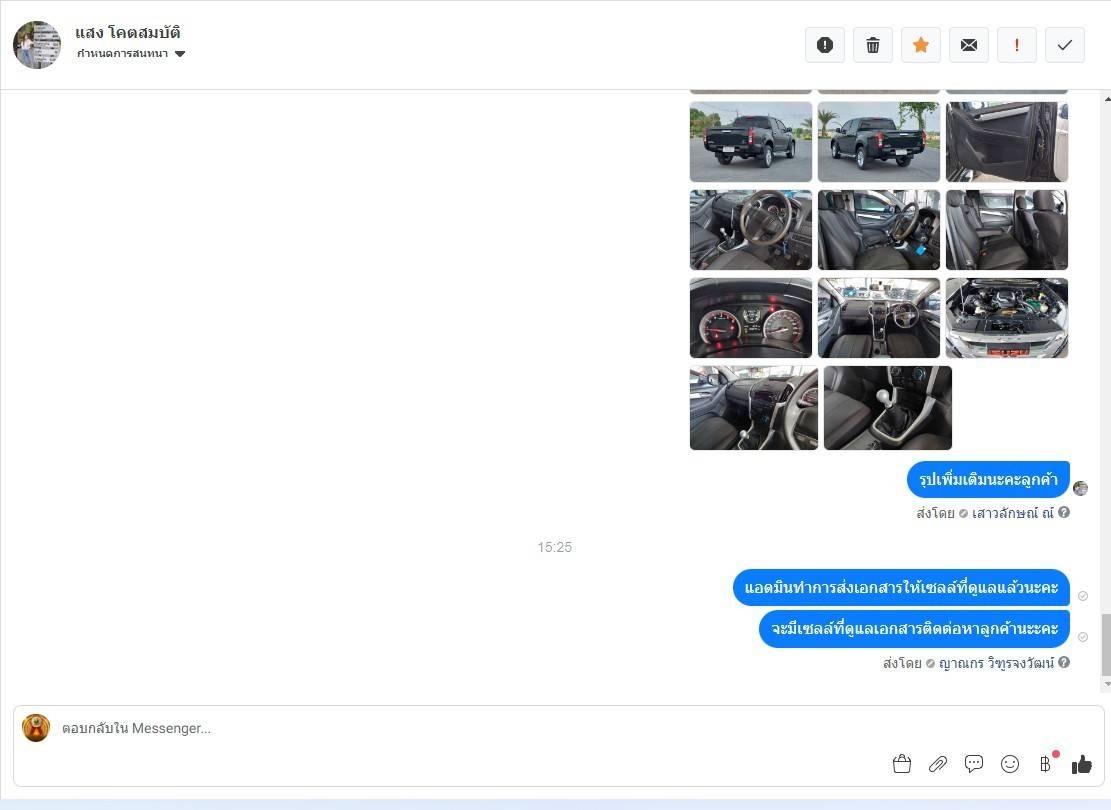
Task: Open help icon next to เสาวลักษณ์ ณ์
Action: point(1064,512)
